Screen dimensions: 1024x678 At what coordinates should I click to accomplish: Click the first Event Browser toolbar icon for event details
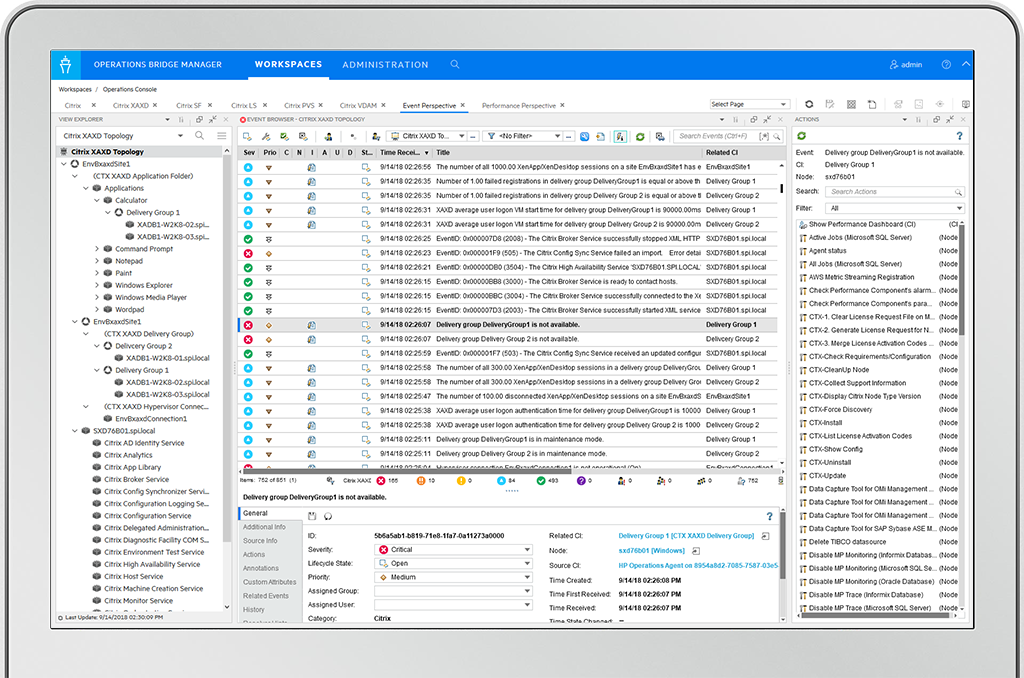(248, 137)
